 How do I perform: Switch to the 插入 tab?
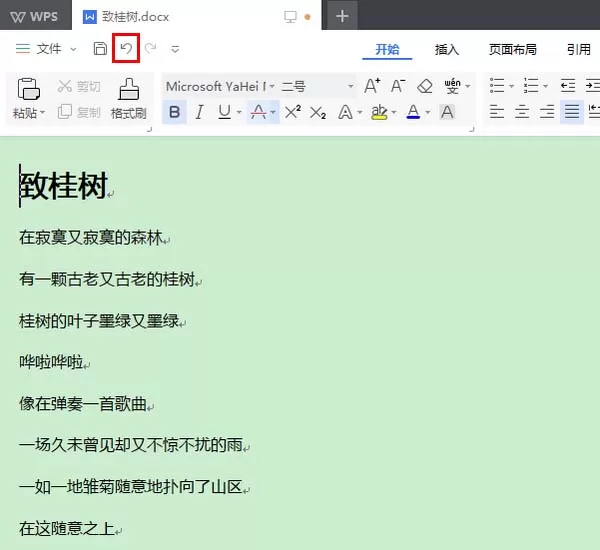tap(447, 49)
